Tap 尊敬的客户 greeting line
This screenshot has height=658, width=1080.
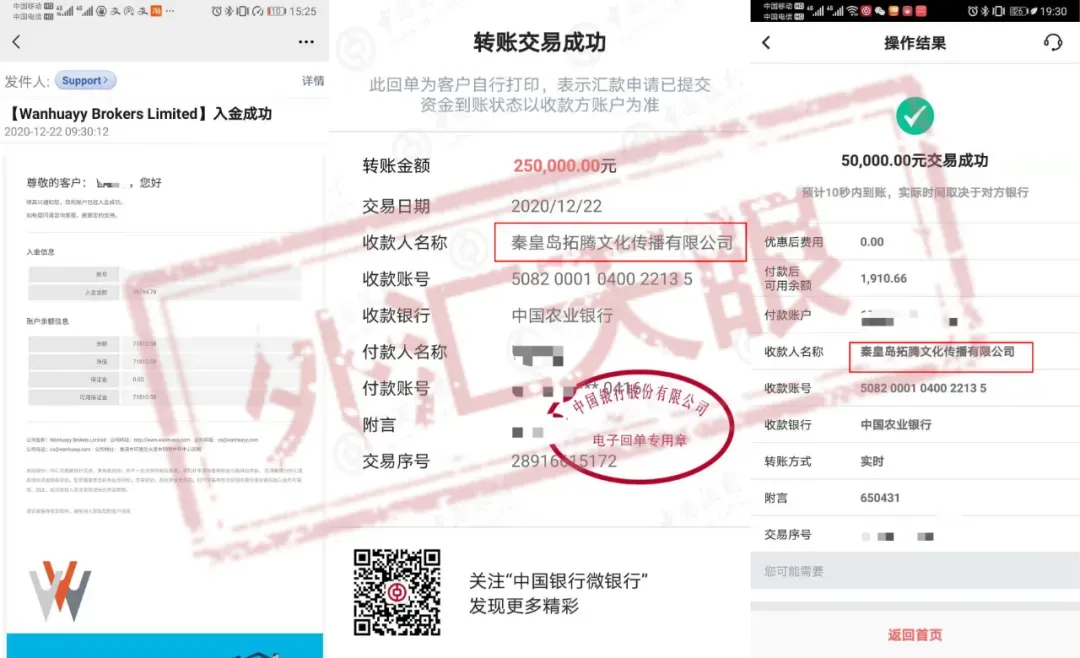coord(94,183)
